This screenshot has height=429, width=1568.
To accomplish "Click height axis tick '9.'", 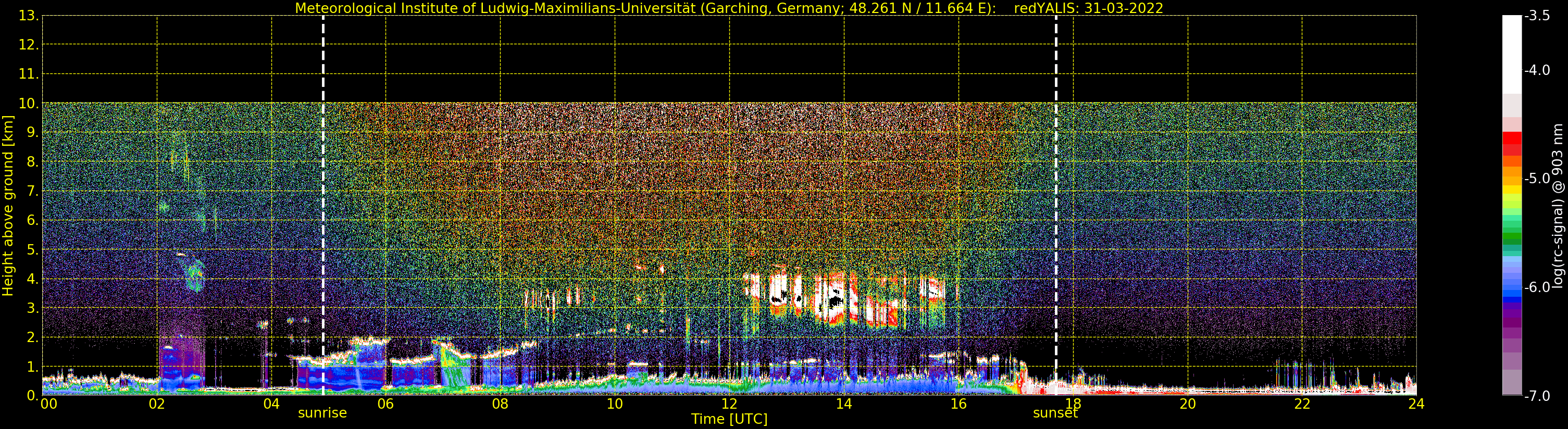I will click(33, 133).
